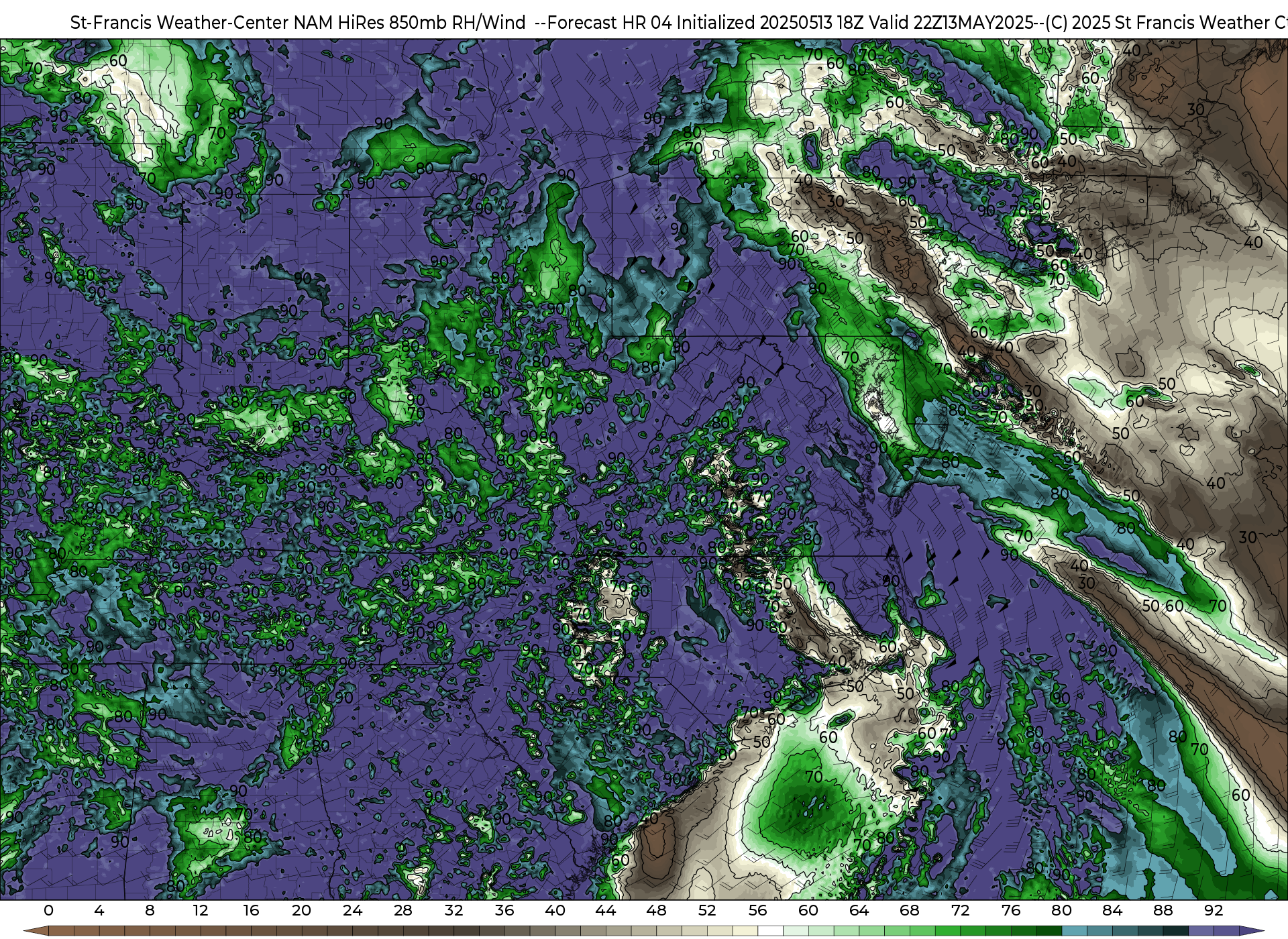
Task: Click the colorbar tick label '64'
Action: pyautogui.click(x=859, y=910)
